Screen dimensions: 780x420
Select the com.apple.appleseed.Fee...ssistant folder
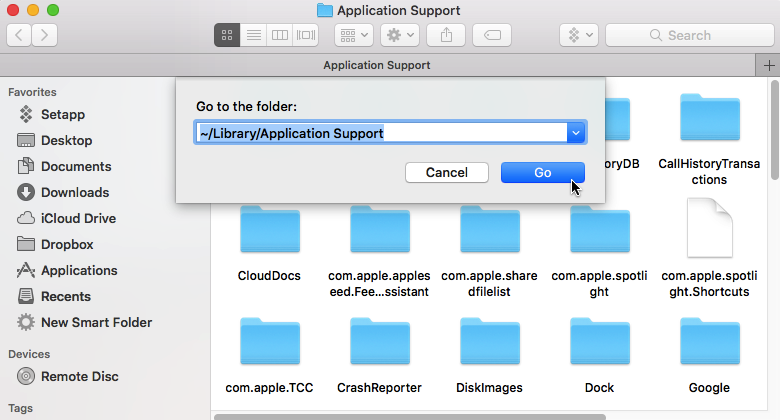[x=380, y=251]
